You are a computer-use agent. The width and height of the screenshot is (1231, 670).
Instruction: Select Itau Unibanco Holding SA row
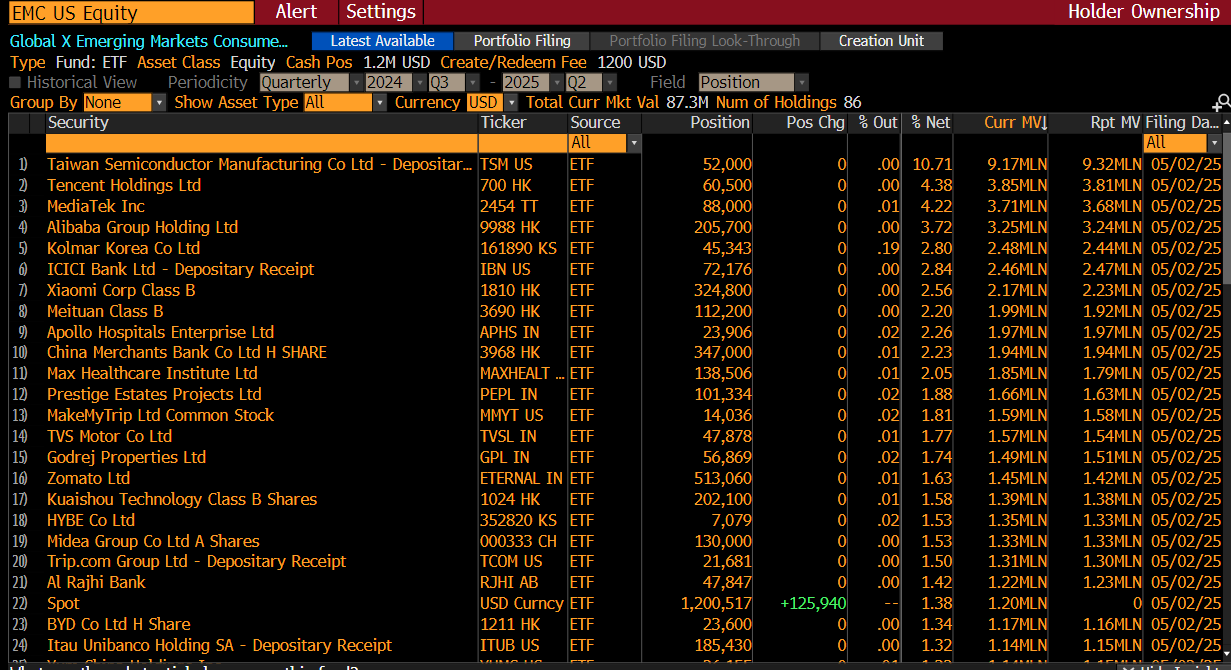(615, 645)
